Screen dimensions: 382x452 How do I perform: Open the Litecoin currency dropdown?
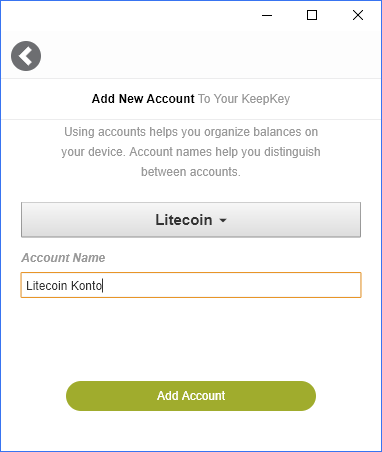[191, 220]
